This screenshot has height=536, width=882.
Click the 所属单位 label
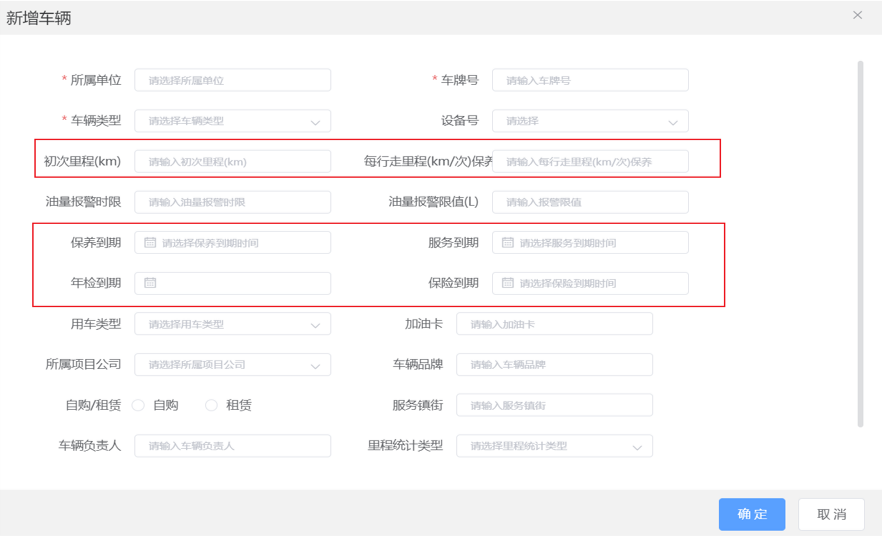[96, 80]
